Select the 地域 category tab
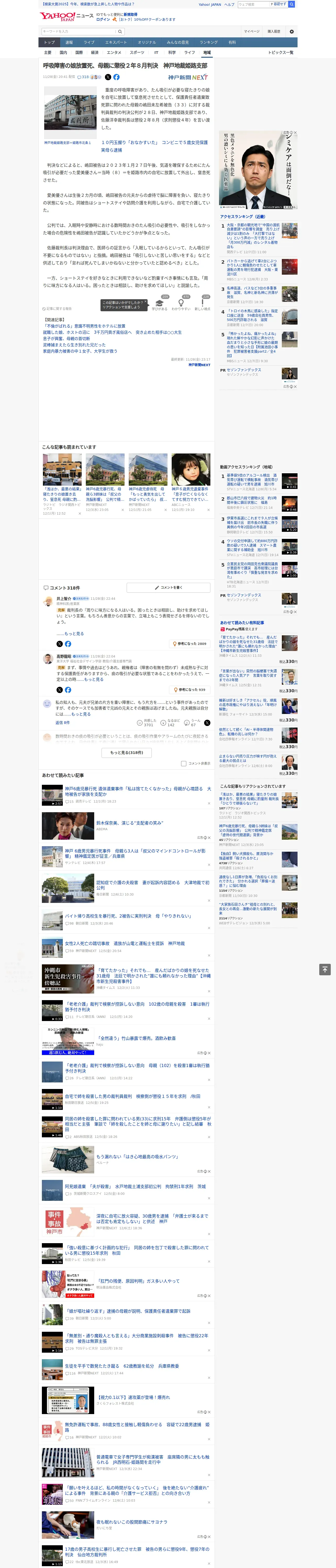Image resolution: width=336 pixels, height=1568 pixels. [x=207, y=52]
